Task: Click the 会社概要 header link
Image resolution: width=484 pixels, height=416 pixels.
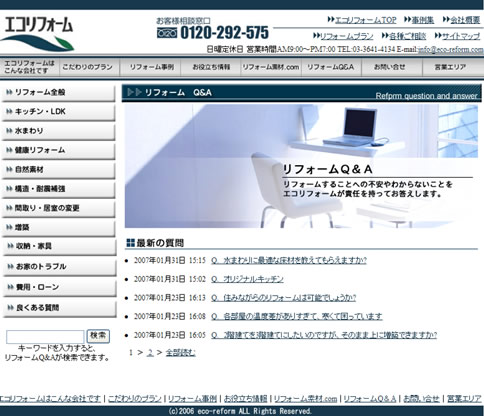Action: point(465,20)
